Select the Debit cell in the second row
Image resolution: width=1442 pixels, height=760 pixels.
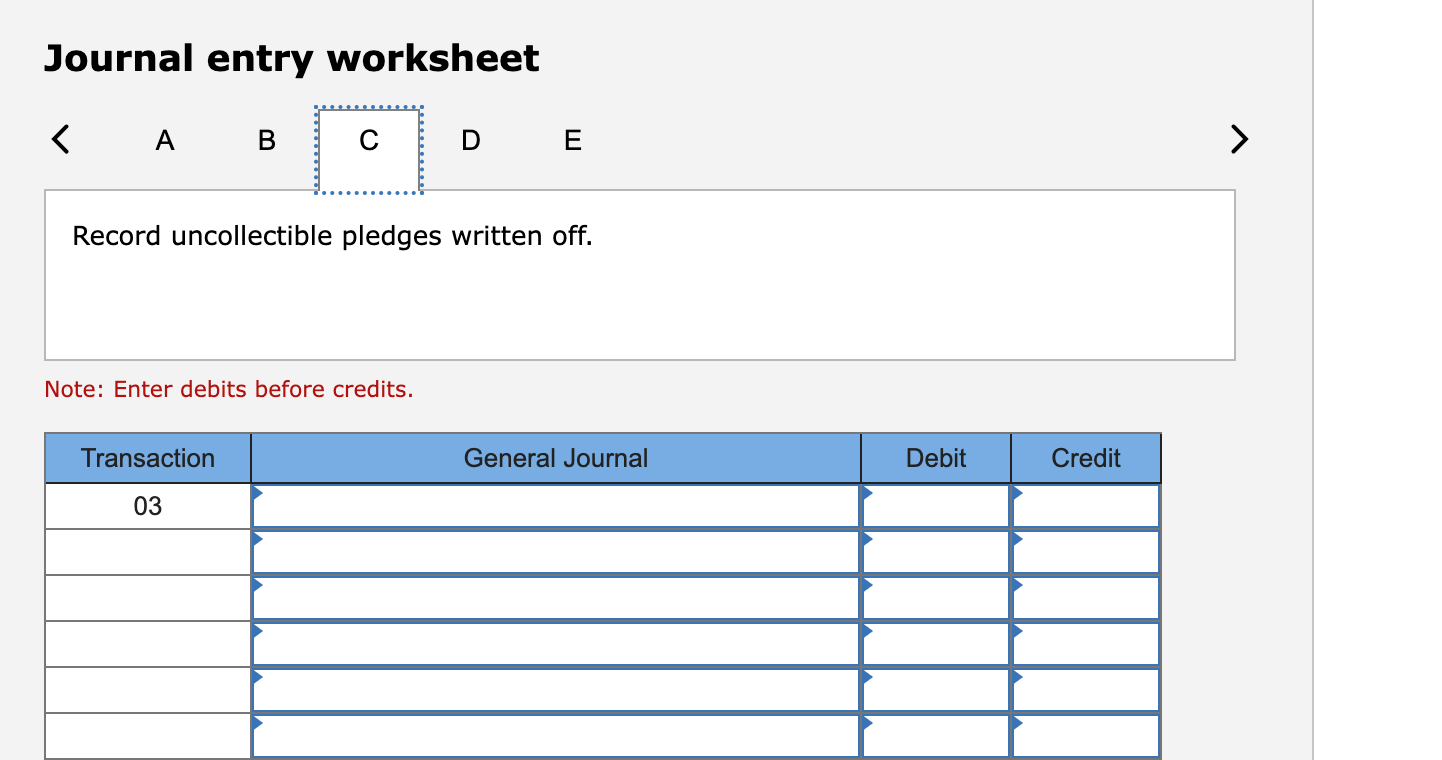coord(936,552)
